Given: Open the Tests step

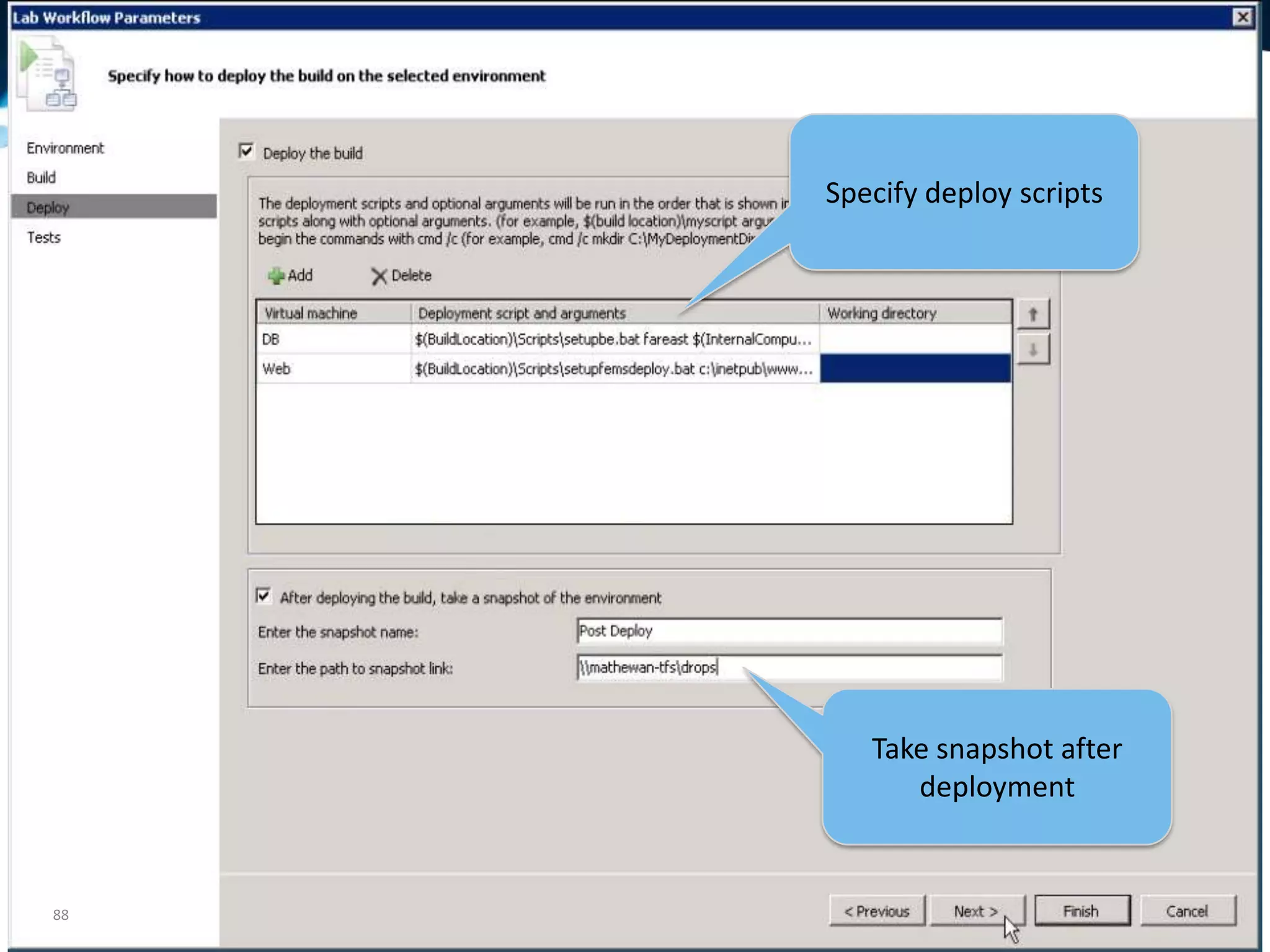Looking at the screenshot, I should pyautogui.click(x=43, y=237).
